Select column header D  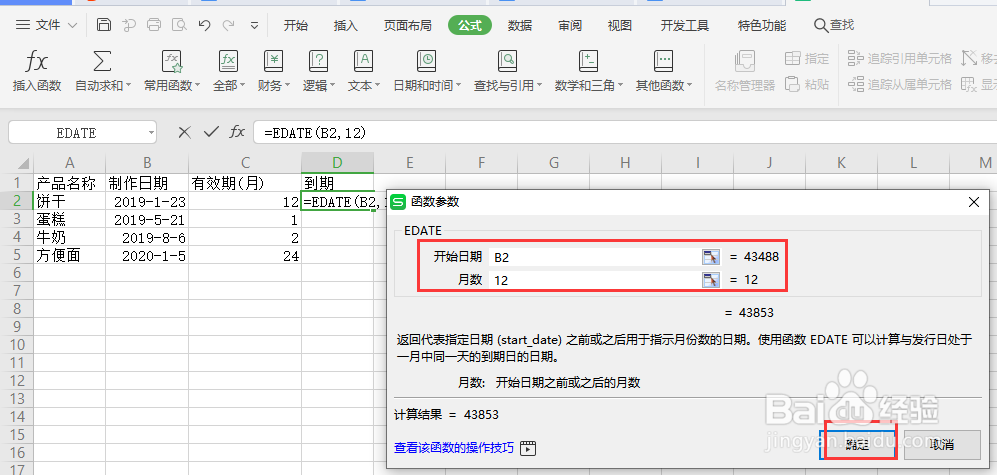point(337,163)
